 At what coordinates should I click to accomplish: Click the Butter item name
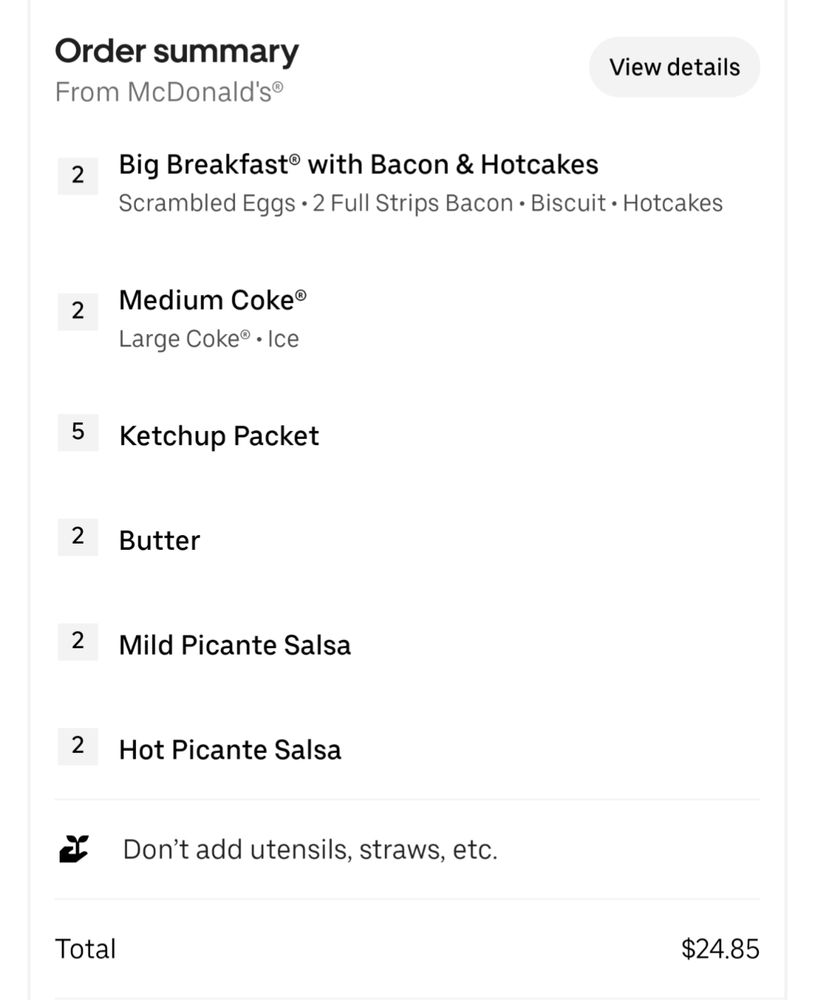point(159,541)
